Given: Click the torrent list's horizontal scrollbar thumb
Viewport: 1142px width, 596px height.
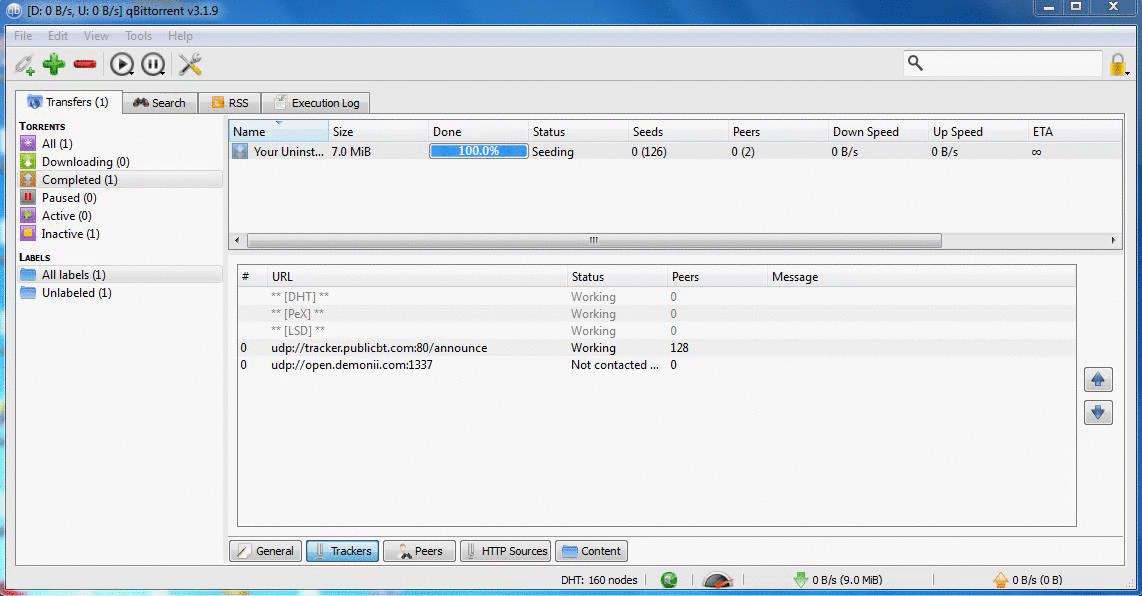Looking at the screenshot, I should pos(594,240).
